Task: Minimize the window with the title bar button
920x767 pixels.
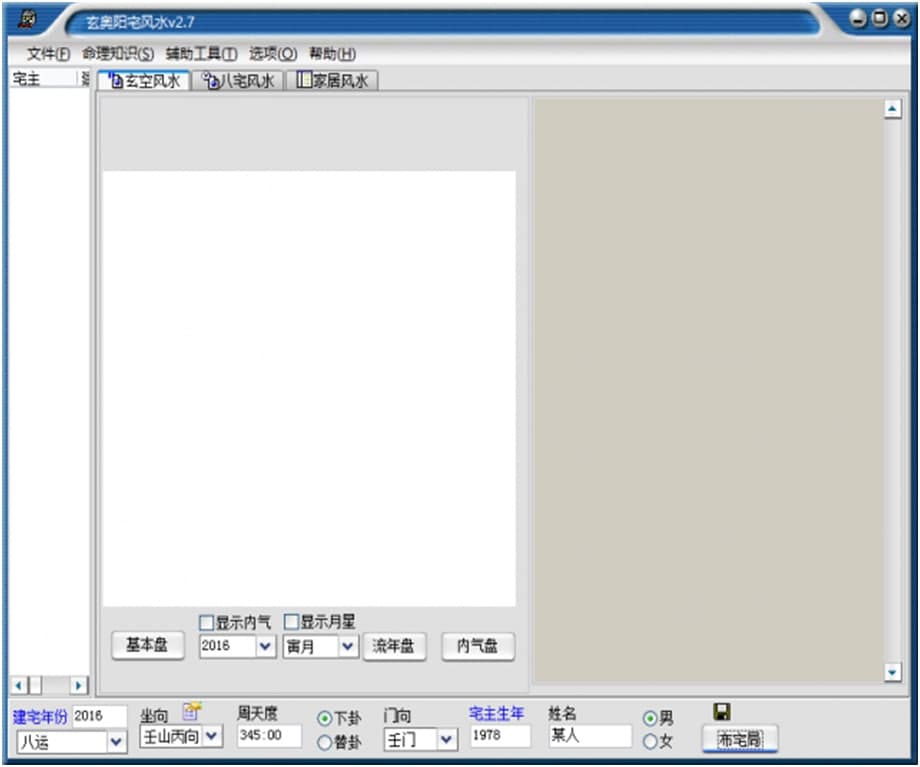Action: click(858, 19)
